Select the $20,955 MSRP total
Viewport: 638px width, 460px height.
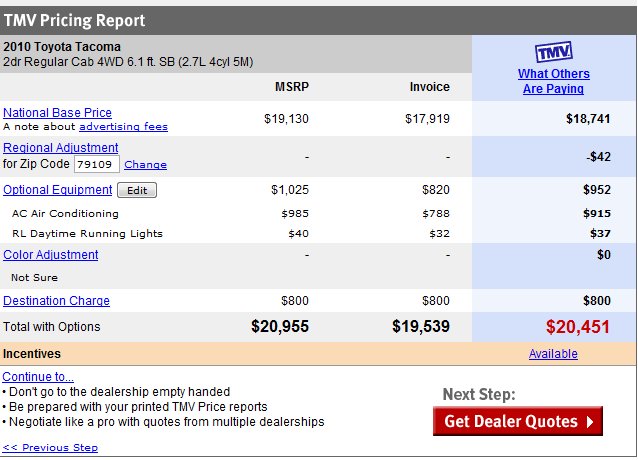(280, 327)
